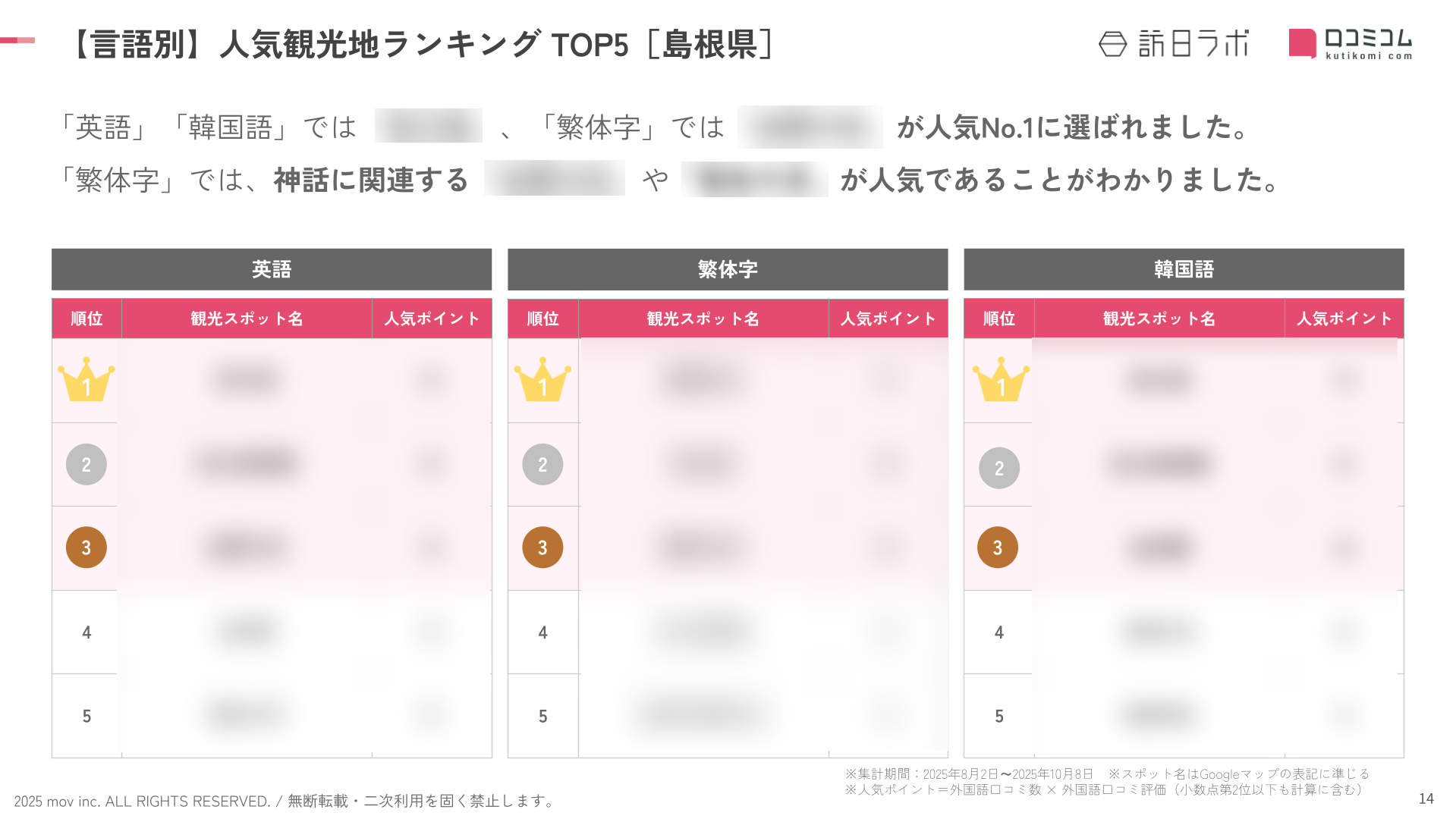Click 人気ポイント column header in 繁体字 table
The image size is (1456, 819).
[x=888, y=318]
